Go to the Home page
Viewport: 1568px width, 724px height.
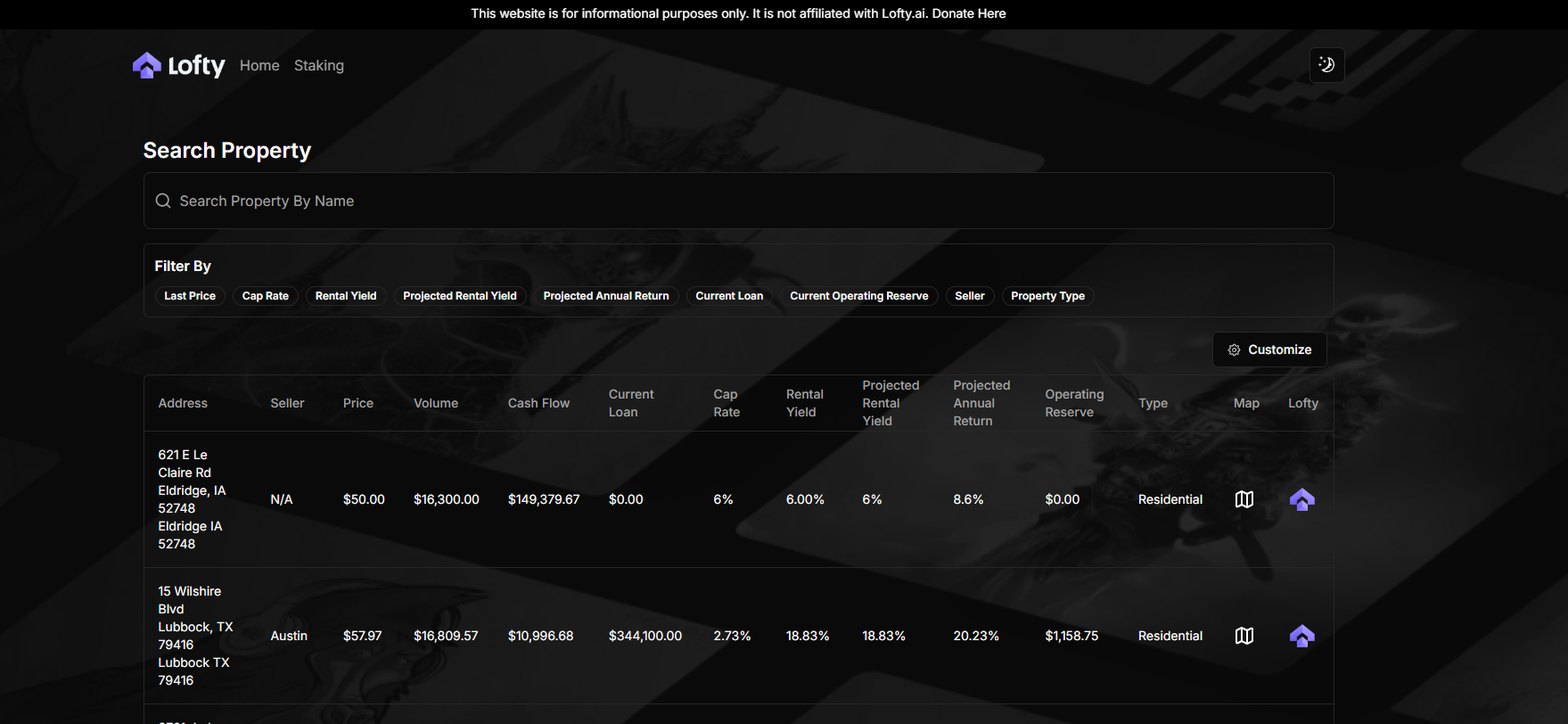pos(259,66)
